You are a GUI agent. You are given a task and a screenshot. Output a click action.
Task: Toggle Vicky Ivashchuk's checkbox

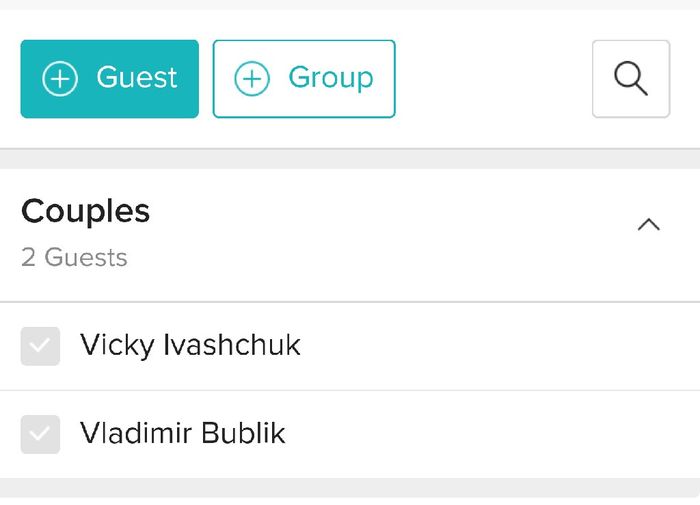tap(40, 346)
